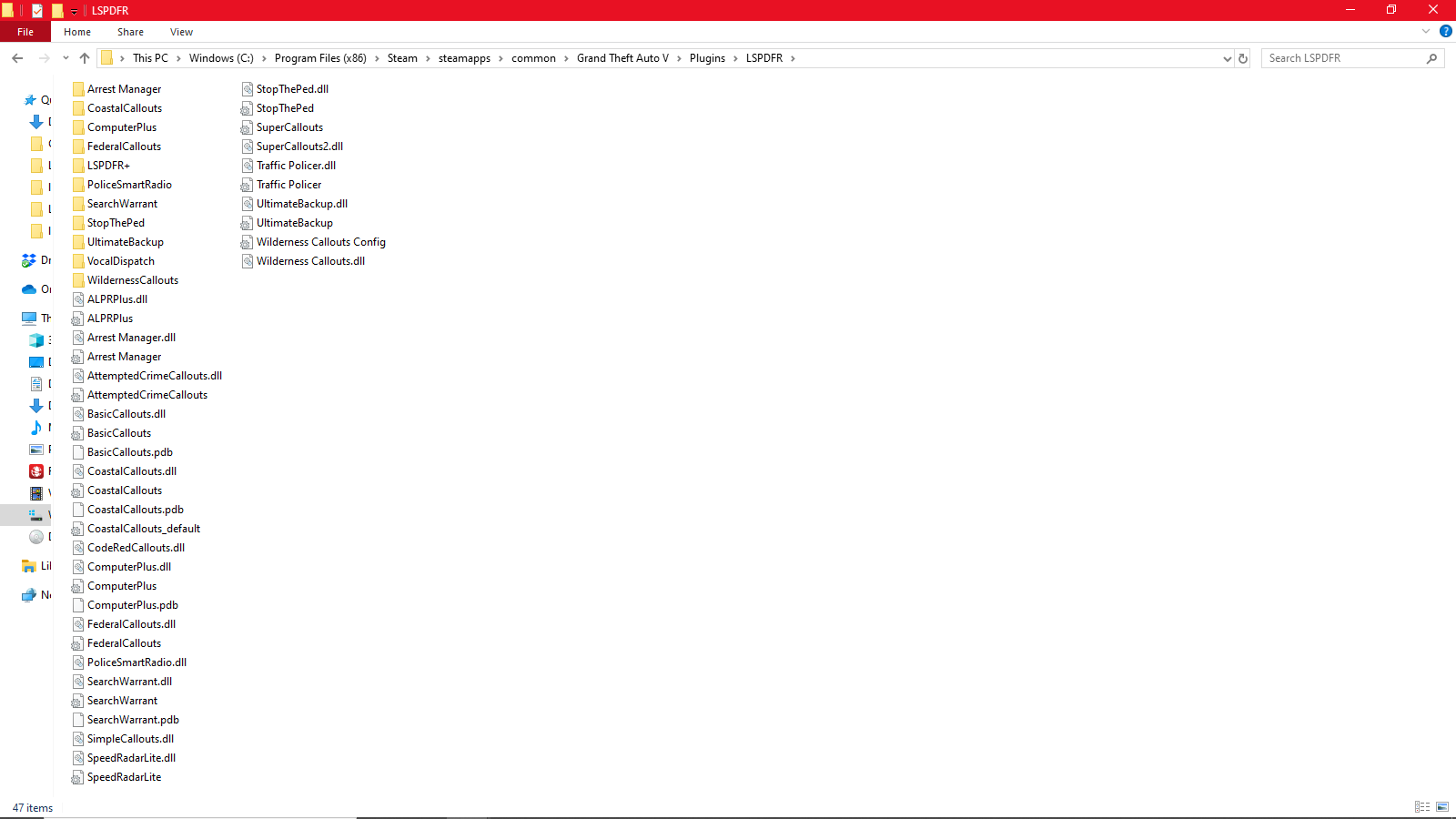
Task: Open Dropbox in navigation pane
Action: tap(36, 260)
